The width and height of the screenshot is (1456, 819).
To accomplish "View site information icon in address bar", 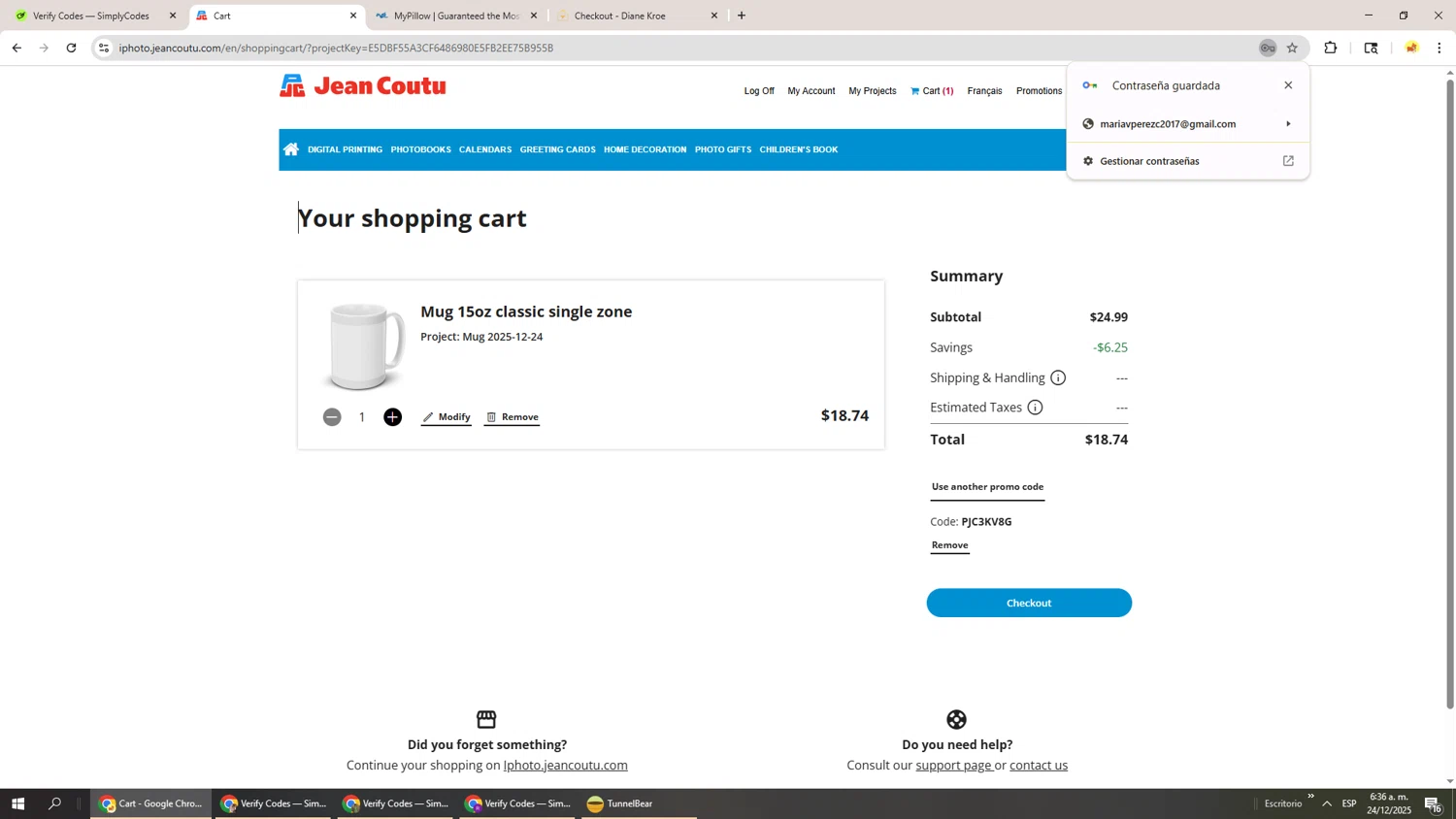I will (x=104, y=49).
